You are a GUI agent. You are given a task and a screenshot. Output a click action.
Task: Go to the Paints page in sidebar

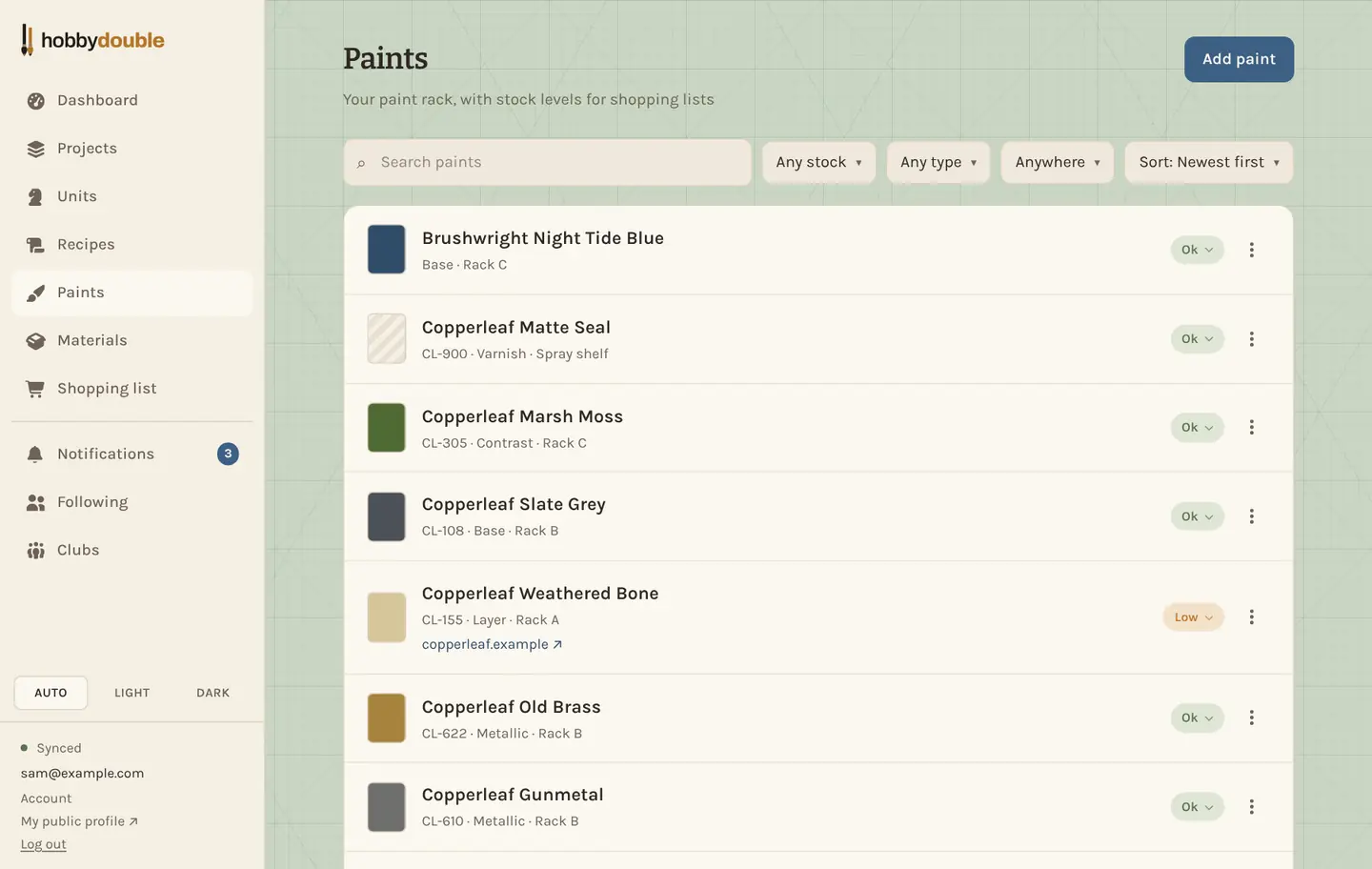(132, 293)
